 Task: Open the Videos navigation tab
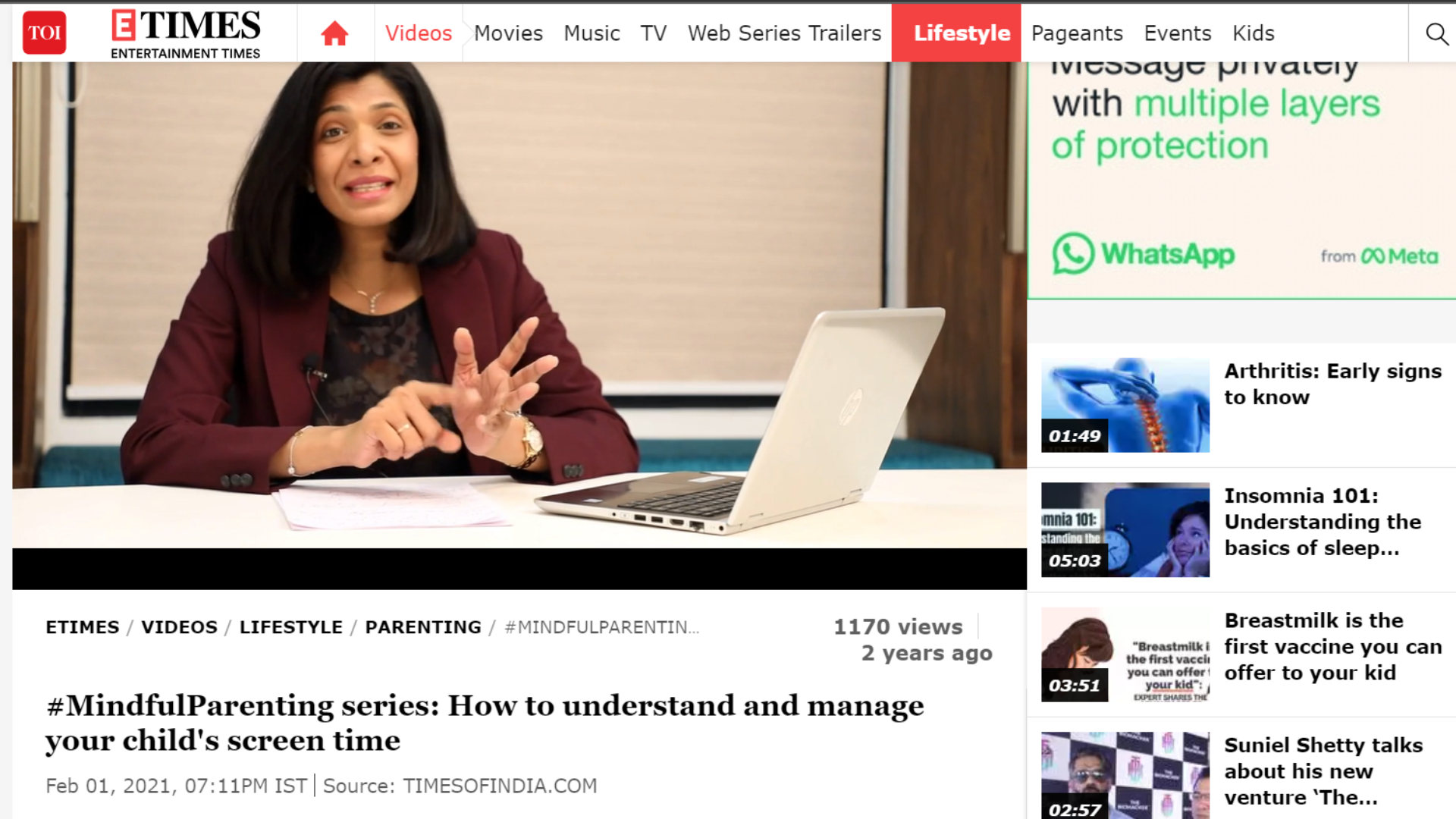418,33
